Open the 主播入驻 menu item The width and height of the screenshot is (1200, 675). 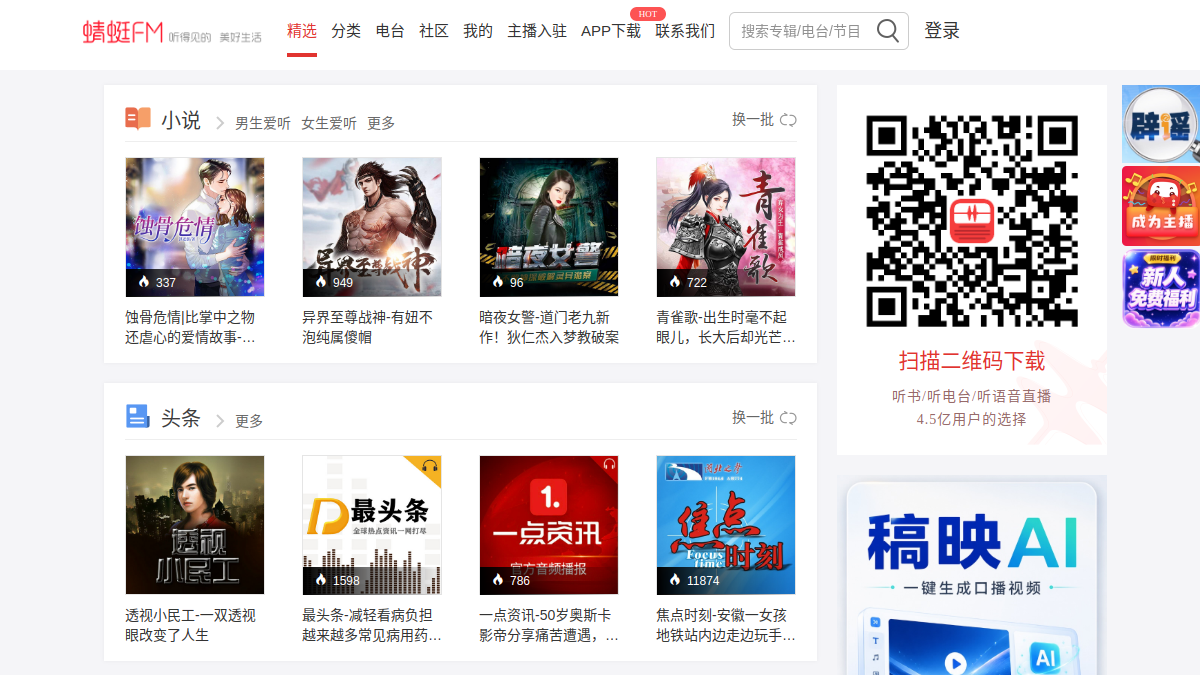(537, 31)
